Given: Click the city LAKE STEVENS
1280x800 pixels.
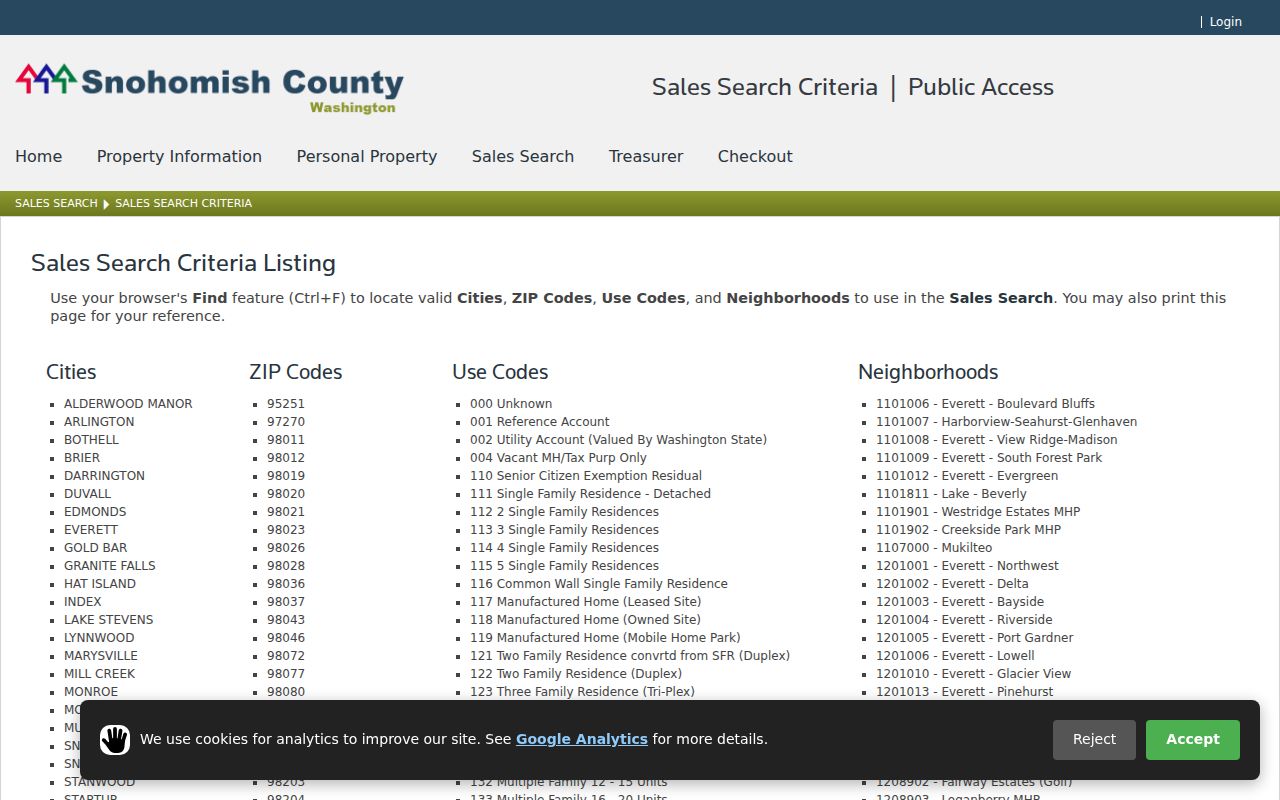Looking at the screenshot, I should point(109,620).
